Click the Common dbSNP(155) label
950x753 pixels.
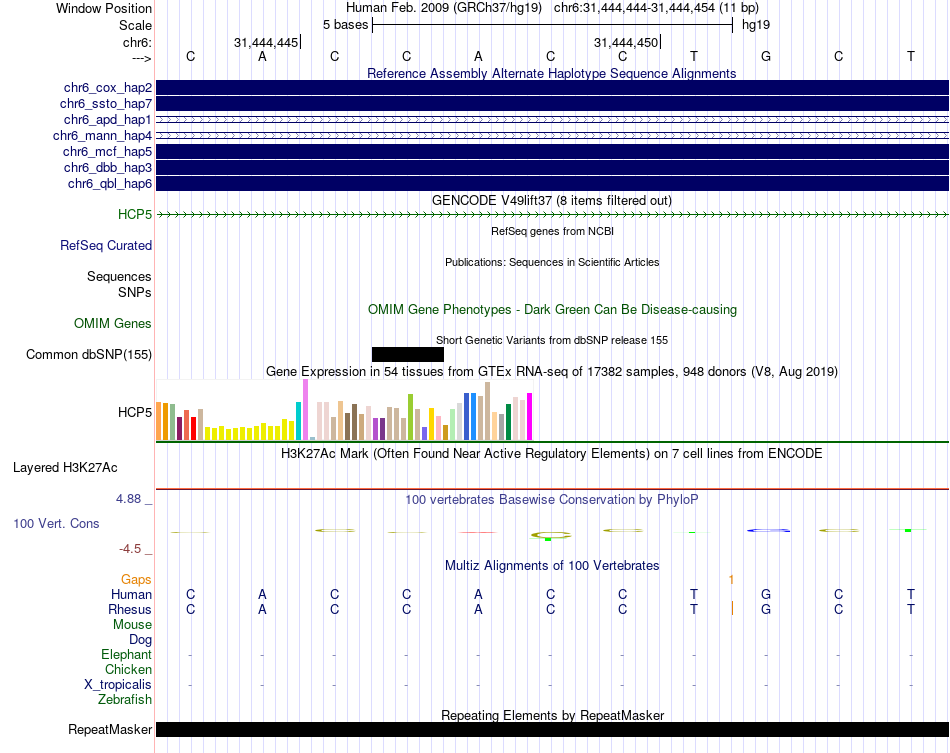(89, 354)
